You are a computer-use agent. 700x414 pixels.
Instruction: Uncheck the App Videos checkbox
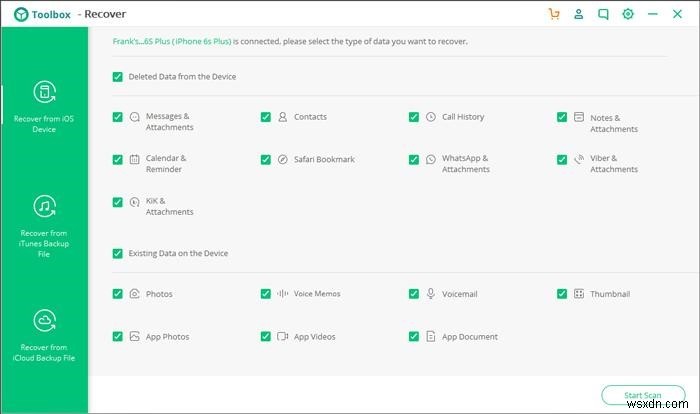coord(266,337)
